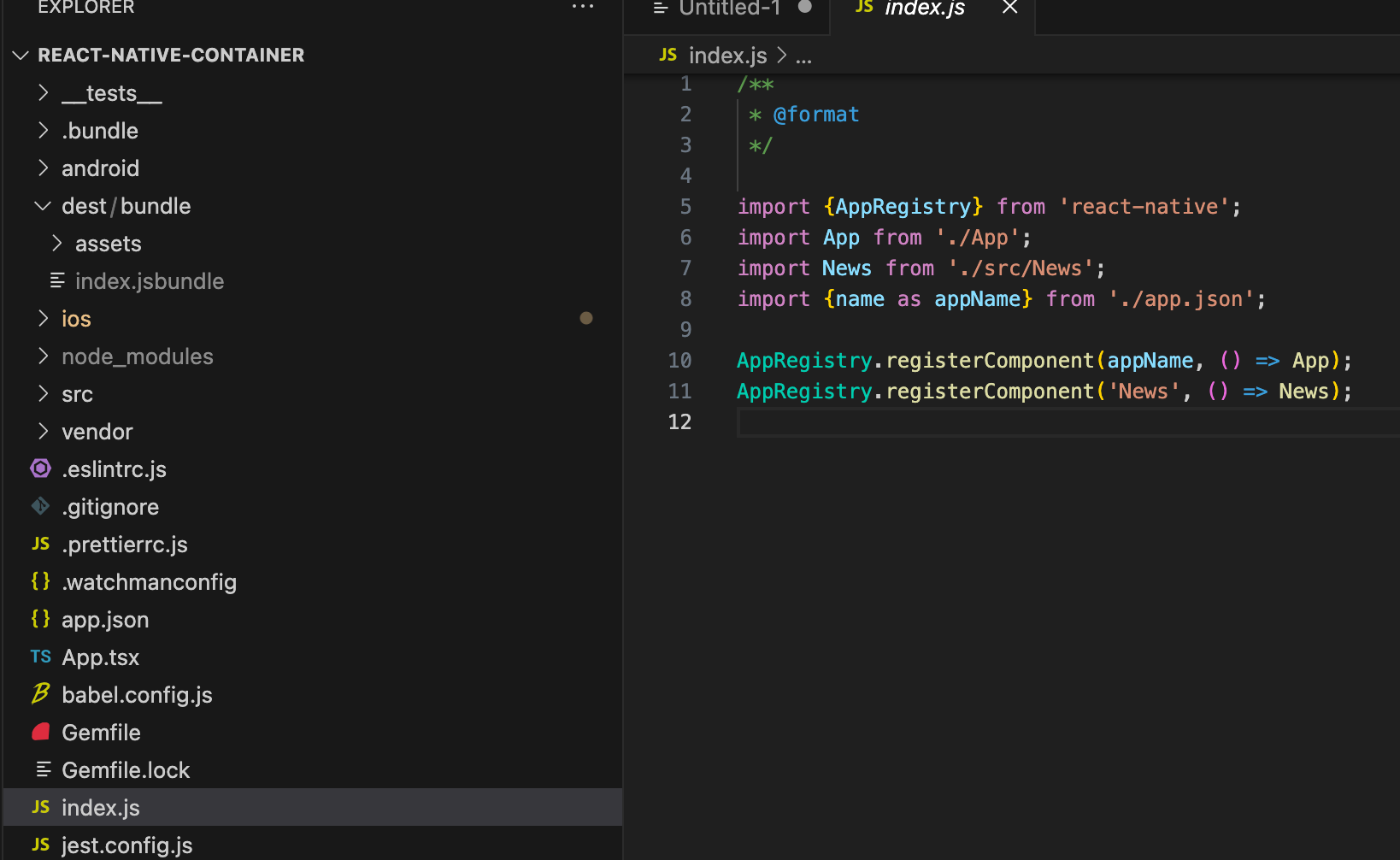Click 'News' string in registerComponent call
Viewport: 1400px width, 860px height.
pos(1144,392)
